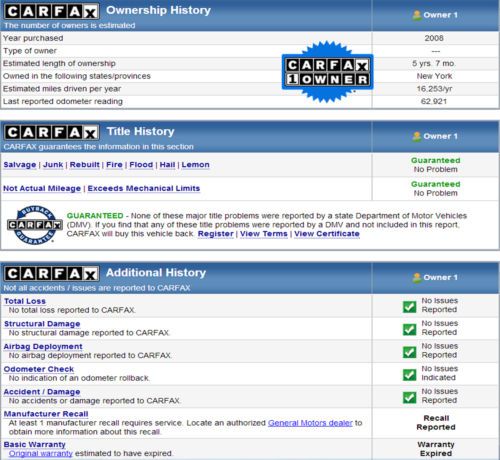Click the green checkmark for Airbag Deployment
Screen dimensions: 500x460
[409, 352]
